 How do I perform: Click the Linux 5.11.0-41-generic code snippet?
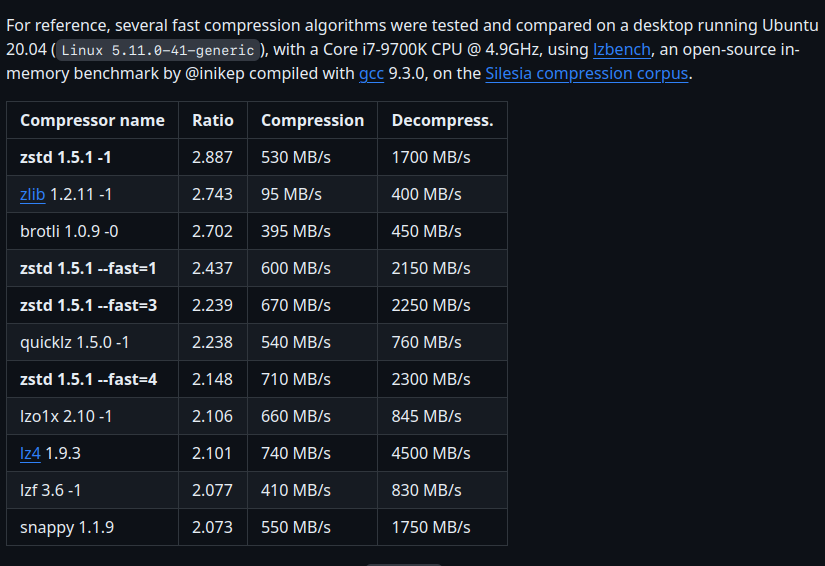(x=160, y=49)
